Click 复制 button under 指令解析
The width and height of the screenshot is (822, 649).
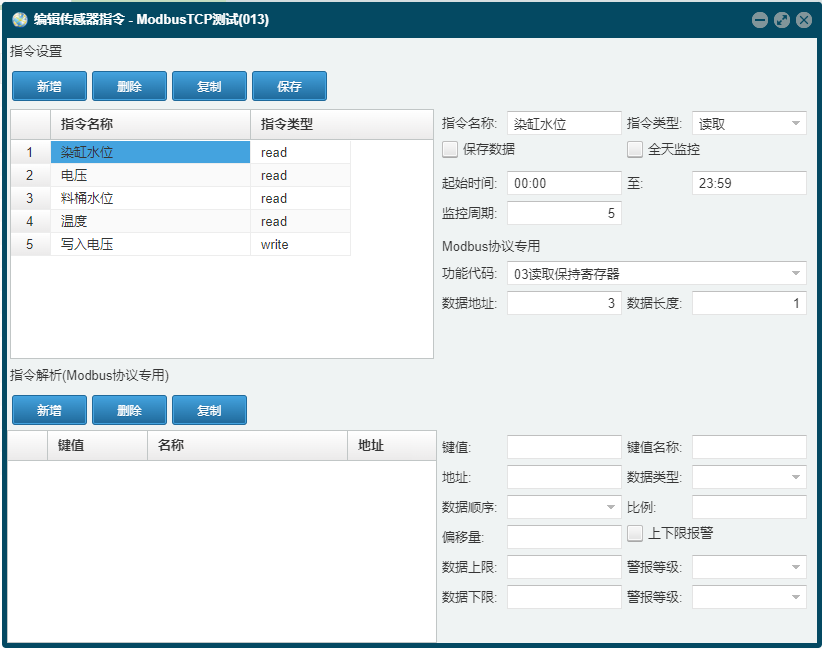point(209,410)
